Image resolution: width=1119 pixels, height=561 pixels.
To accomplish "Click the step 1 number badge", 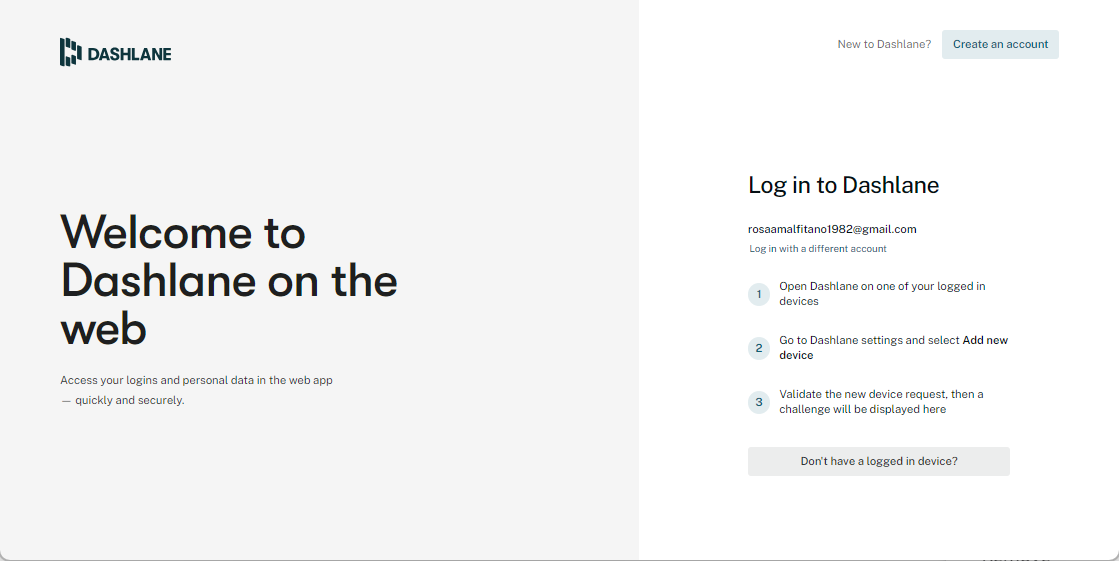I will [759, 294].
